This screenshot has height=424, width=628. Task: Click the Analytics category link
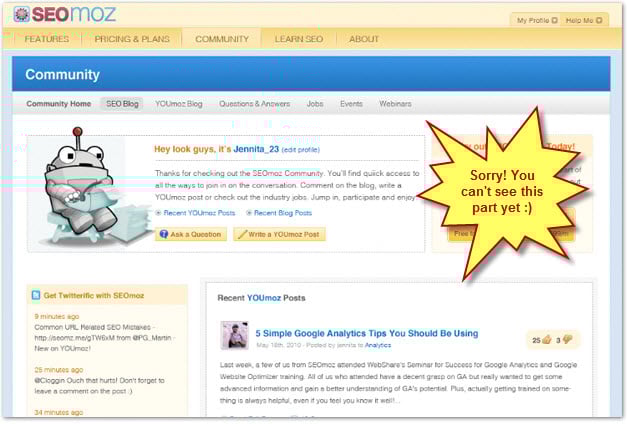tap(378, 345)
